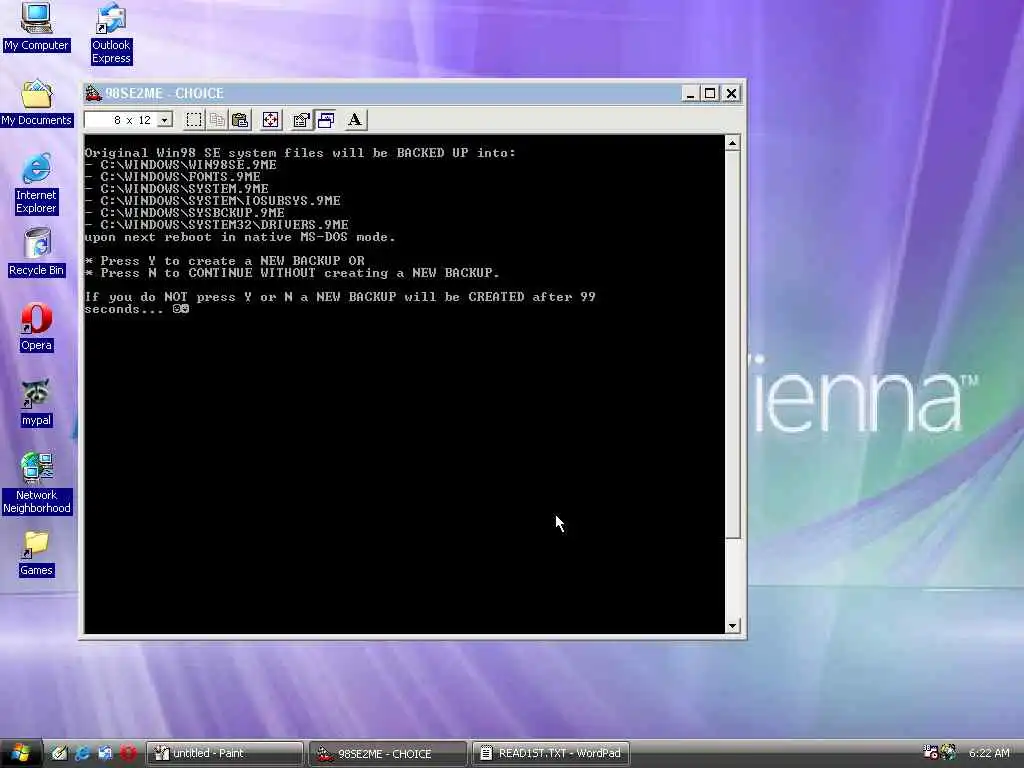Click the Copy icon in console toolbar
1024x768 pixels.
pyautogui.click(x=217, y=120)
